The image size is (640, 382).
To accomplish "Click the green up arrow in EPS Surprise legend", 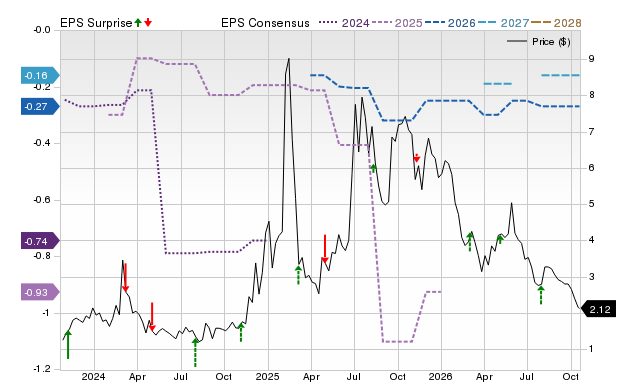I will [138, 22].
